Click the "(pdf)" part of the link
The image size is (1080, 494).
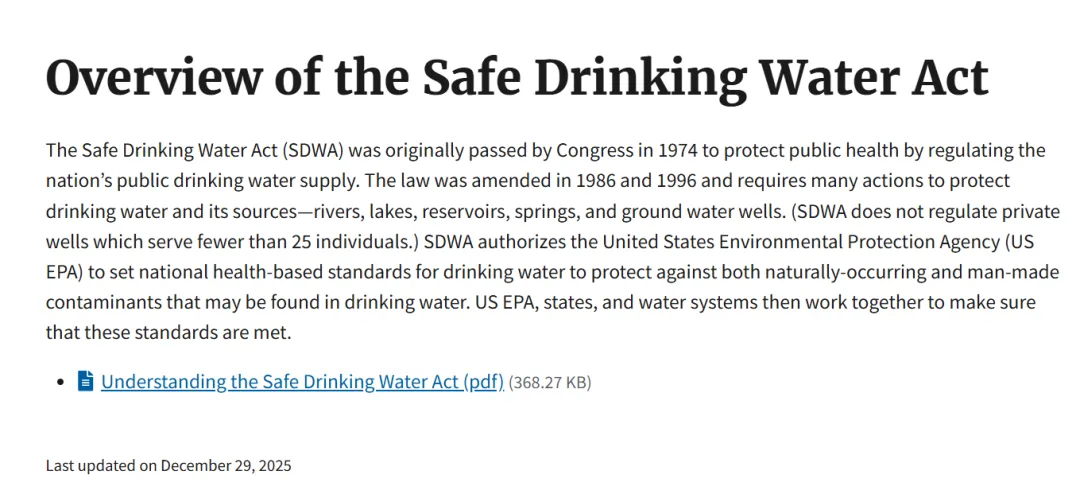pos(484,382)
